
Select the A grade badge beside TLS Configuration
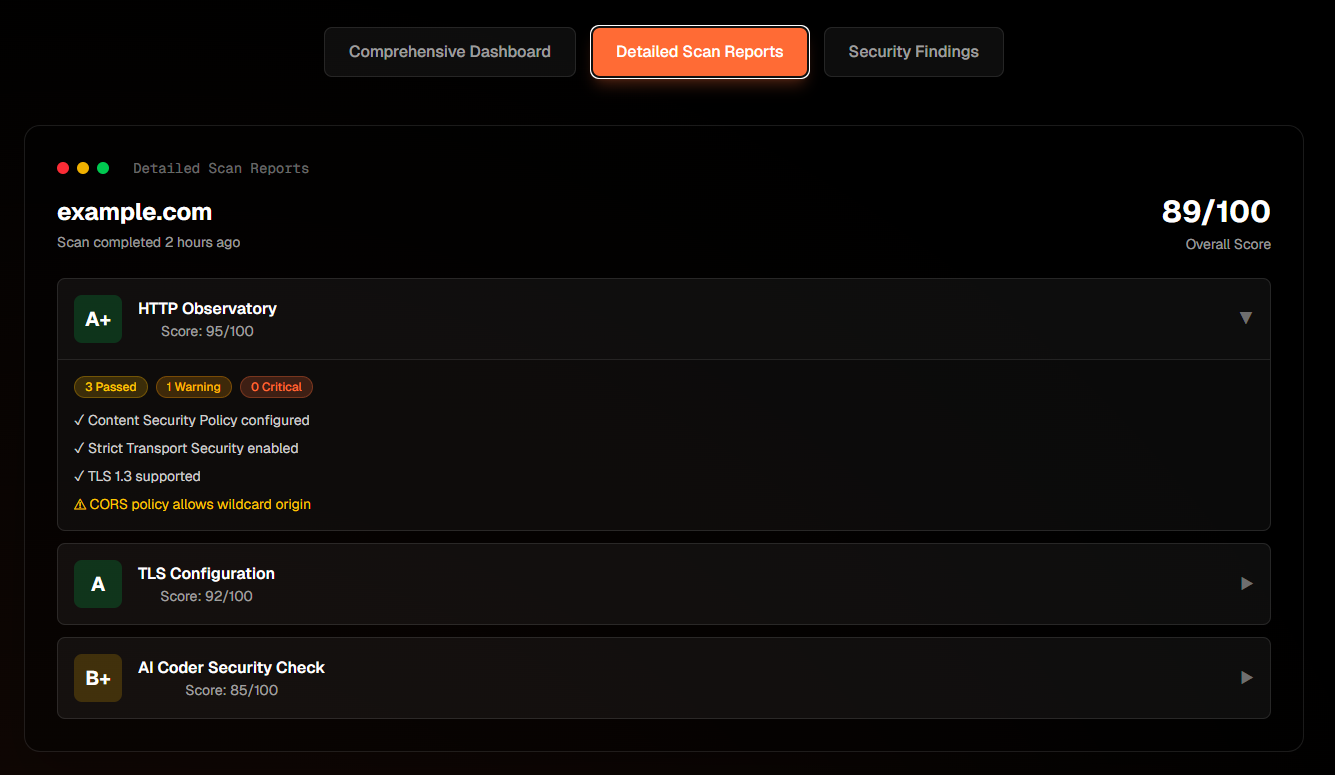(97, 583)
